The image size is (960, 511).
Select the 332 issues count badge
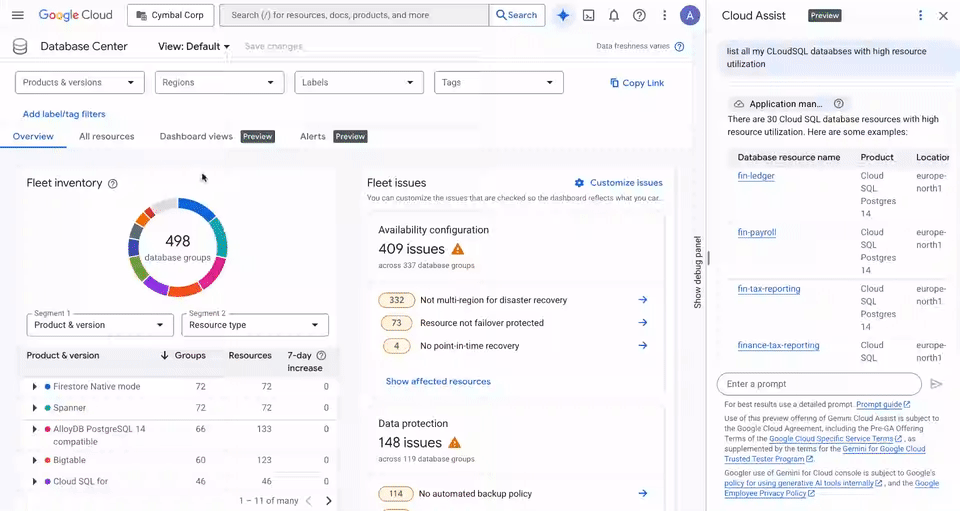tap(396, 300)
